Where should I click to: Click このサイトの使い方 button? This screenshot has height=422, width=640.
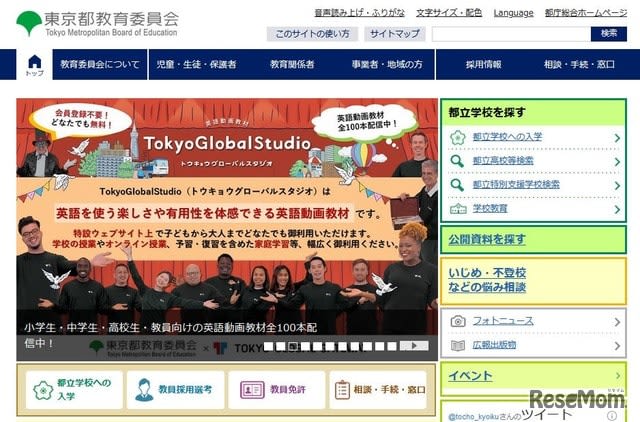[x=312, y=34]
